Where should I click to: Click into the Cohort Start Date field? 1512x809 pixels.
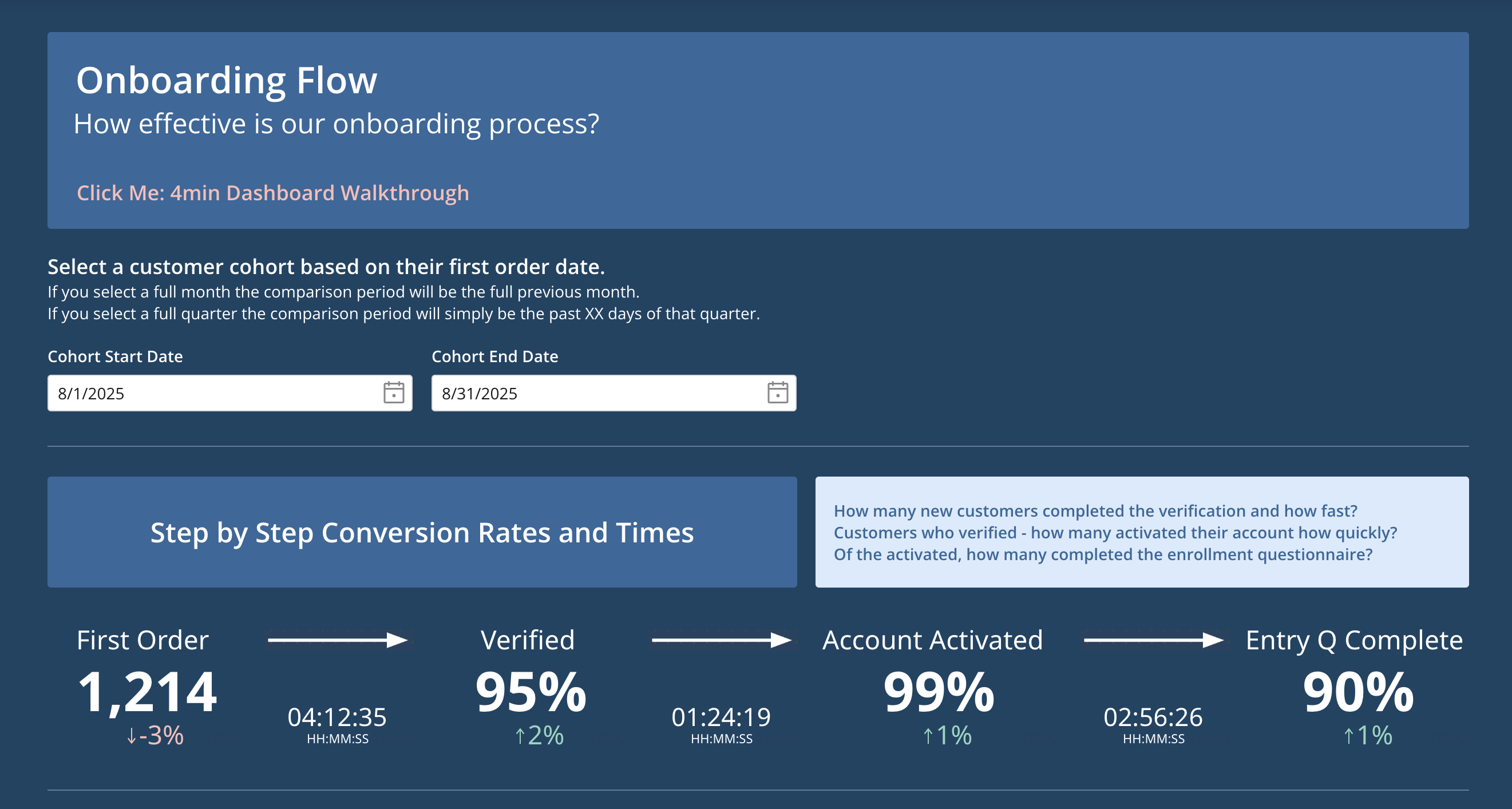coord(211,393)
